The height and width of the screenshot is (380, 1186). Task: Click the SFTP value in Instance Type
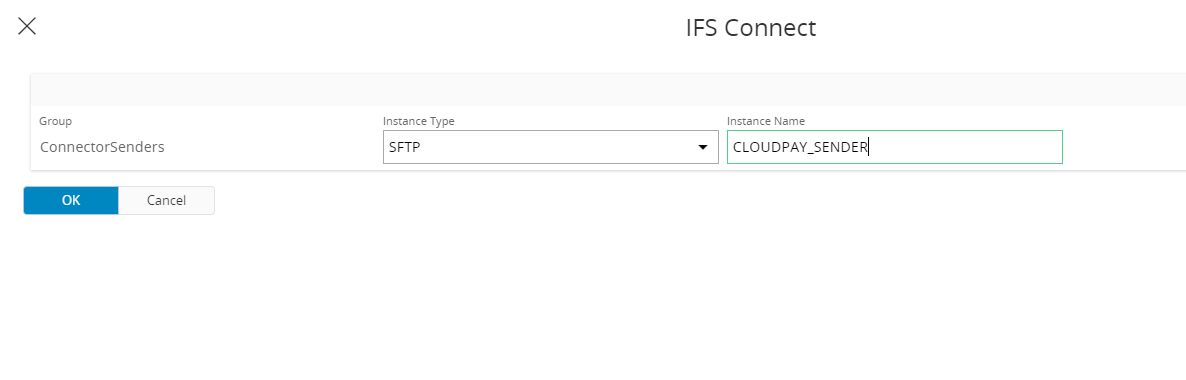click(x=405, y=148)
